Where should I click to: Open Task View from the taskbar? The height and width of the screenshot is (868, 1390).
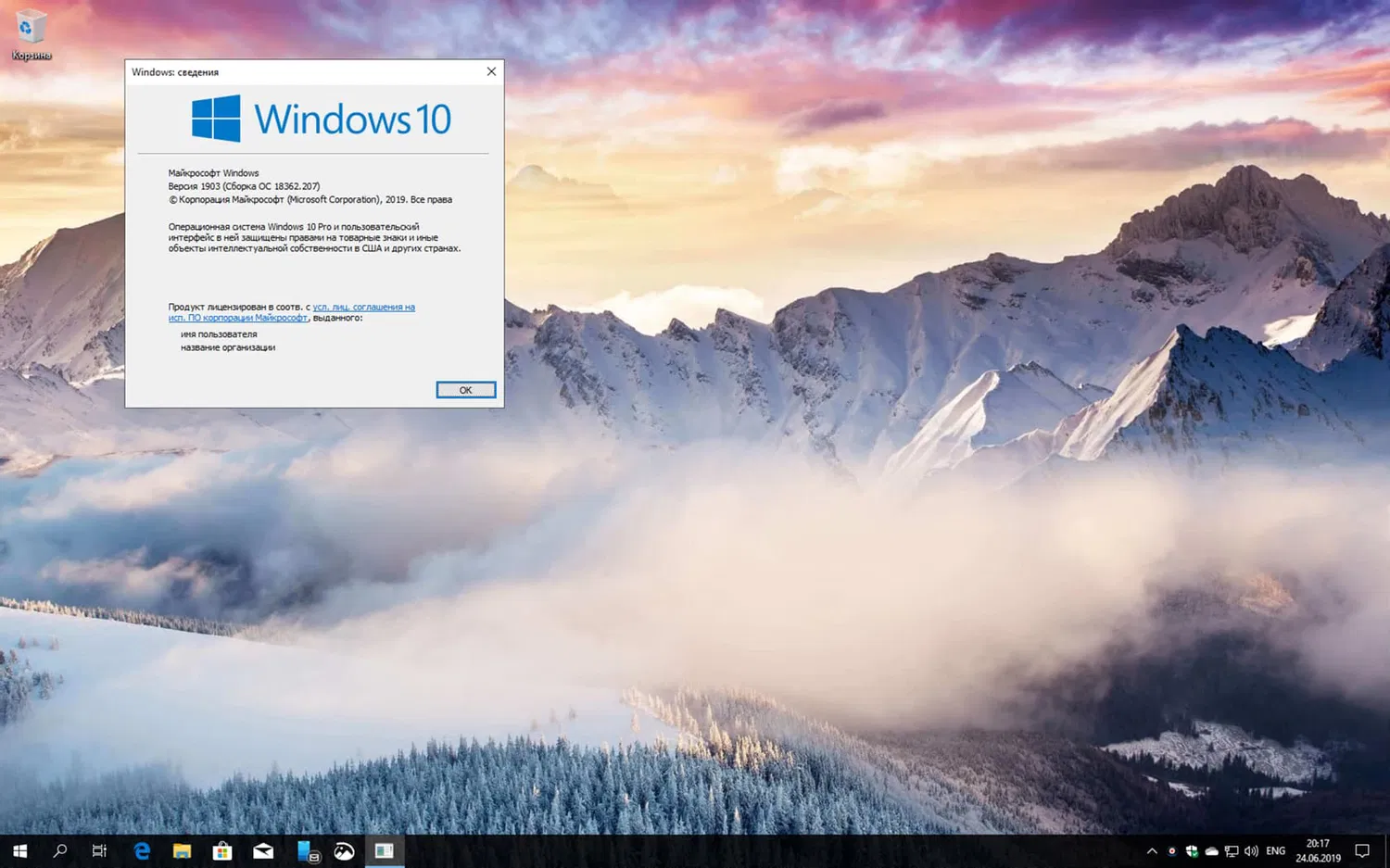point(99,850)
